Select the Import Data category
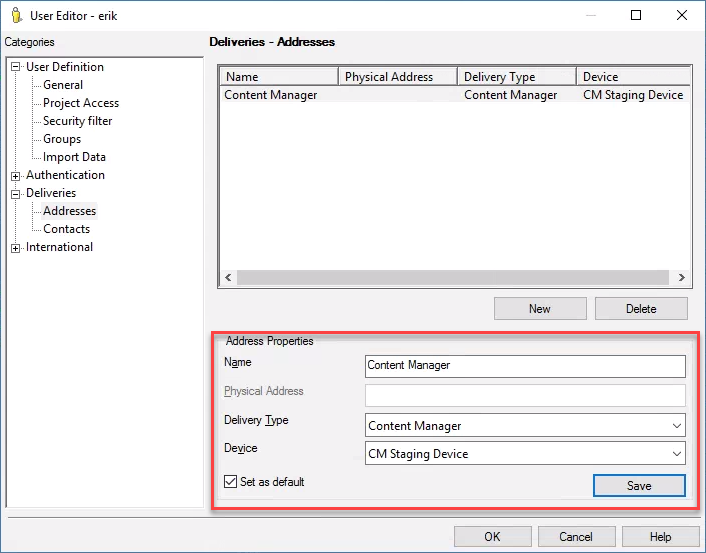Screen dimensions: 706x553 [74, 157]
